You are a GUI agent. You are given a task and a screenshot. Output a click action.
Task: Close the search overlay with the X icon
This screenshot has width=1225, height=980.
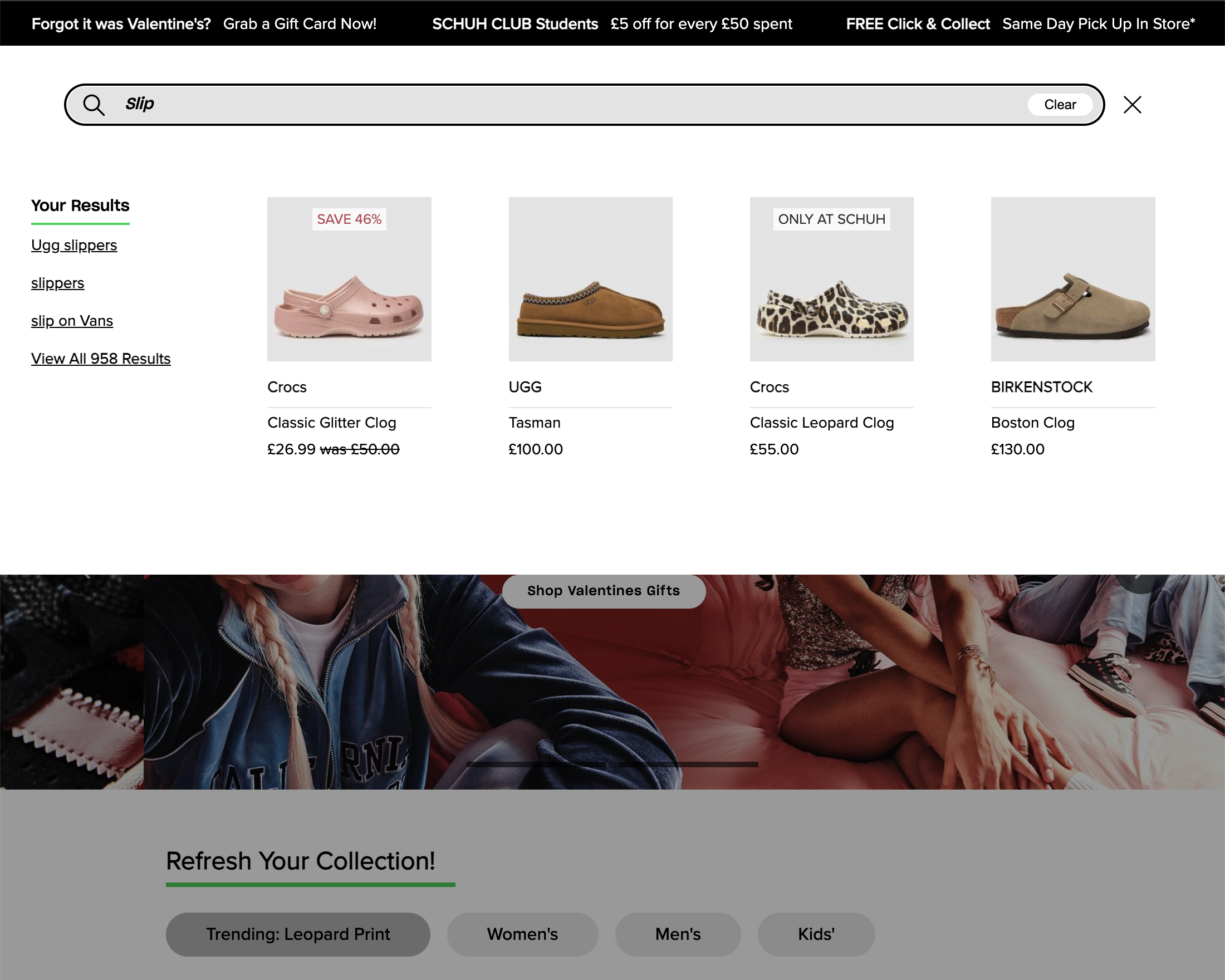tap(1133, 105)
